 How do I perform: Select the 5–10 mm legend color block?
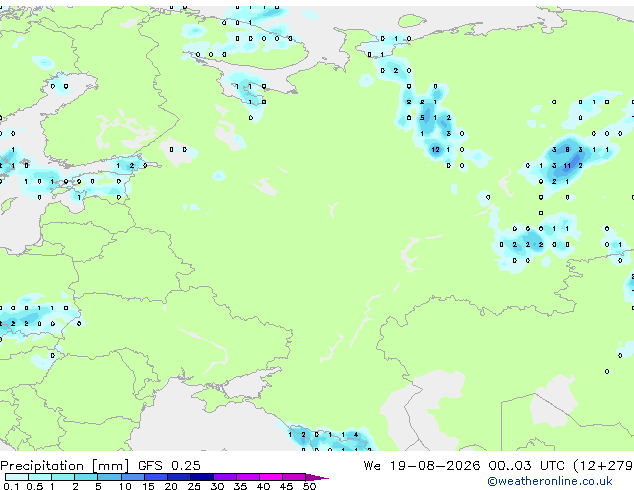(x=110, y=477)
